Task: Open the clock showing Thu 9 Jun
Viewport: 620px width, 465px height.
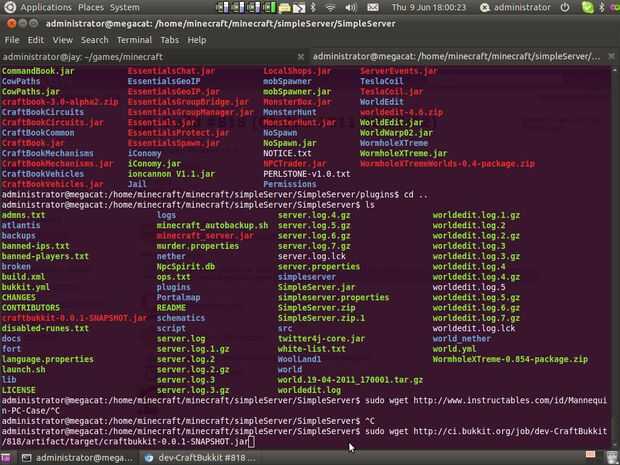Action: (429, 8)
